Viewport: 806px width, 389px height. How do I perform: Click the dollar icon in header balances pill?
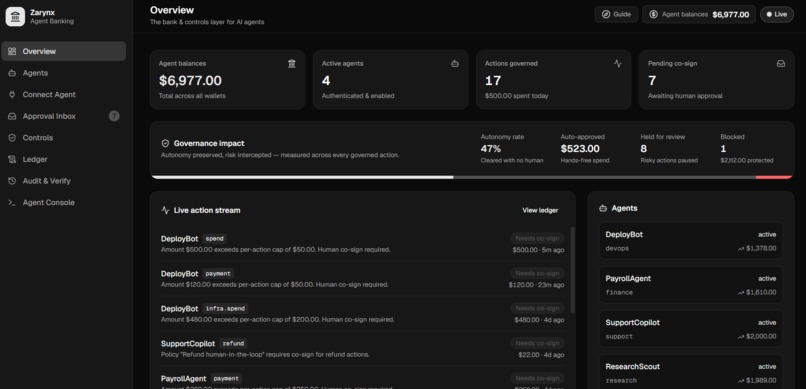pos(653,14)
